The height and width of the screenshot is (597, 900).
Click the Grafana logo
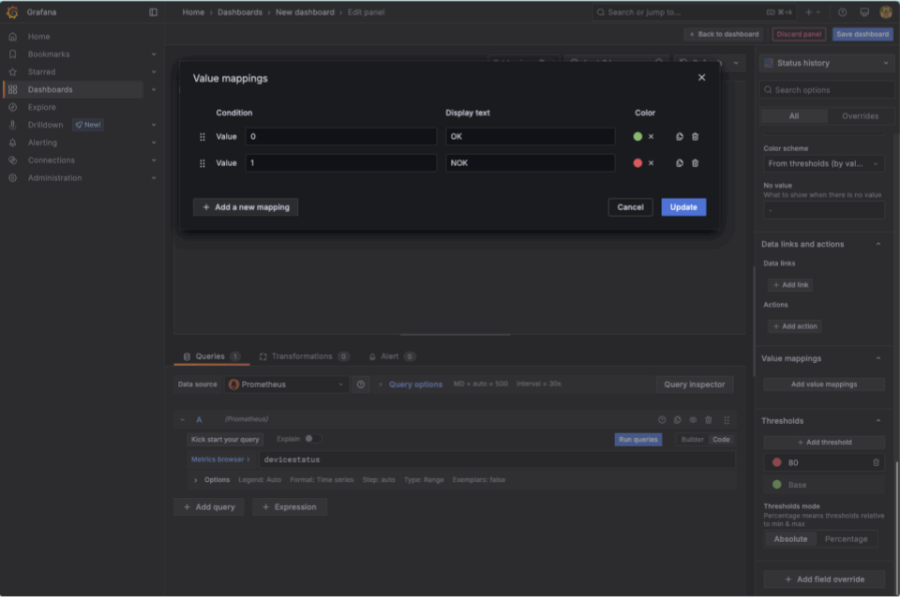tap(12, 12)
